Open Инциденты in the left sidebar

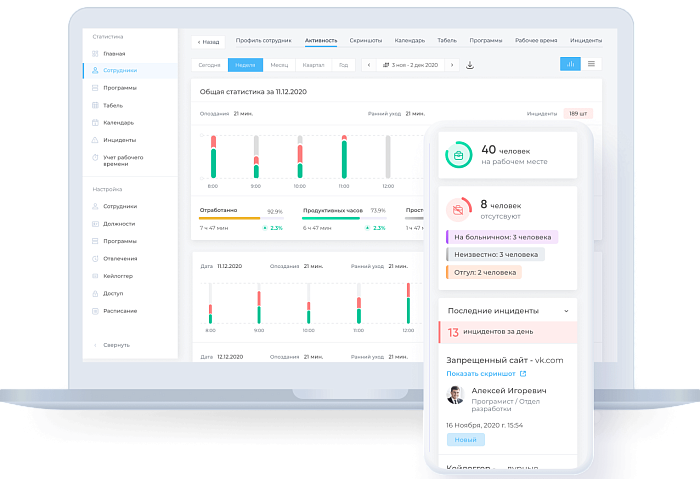click(119, 140)
